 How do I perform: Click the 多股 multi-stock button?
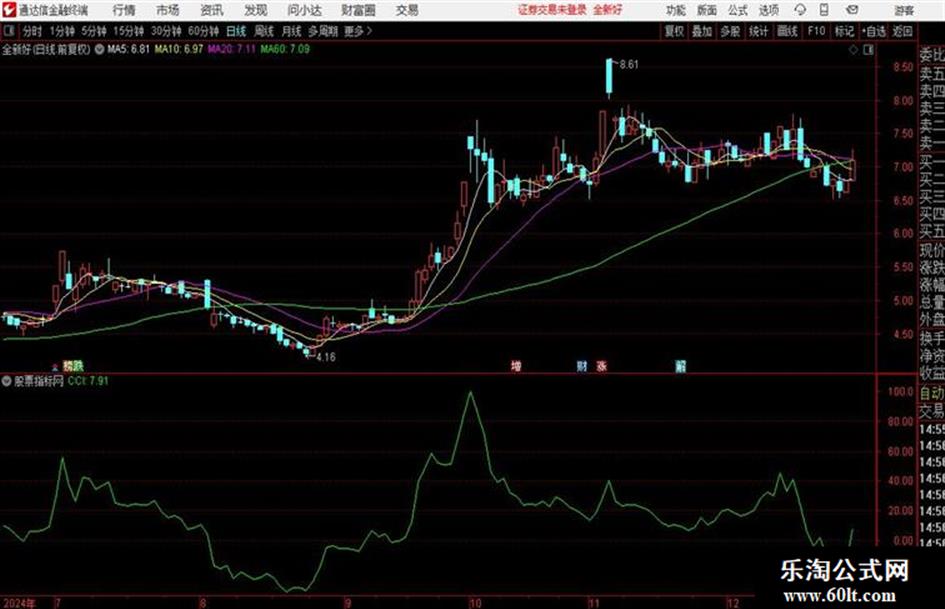pos(730,31)
